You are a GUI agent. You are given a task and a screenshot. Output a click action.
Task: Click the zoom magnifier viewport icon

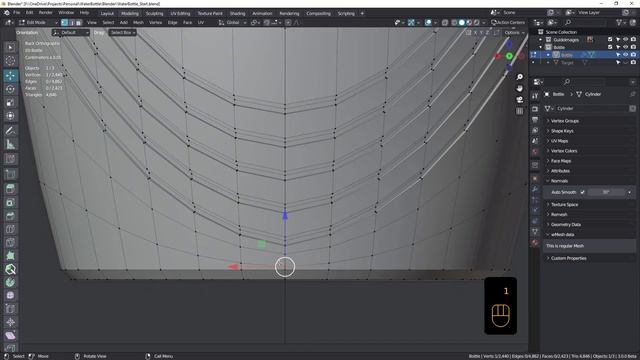coord(520,77)
